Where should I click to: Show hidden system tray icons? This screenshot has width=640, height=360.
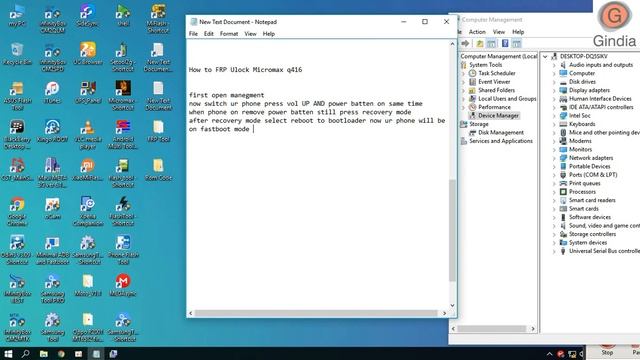549,354
